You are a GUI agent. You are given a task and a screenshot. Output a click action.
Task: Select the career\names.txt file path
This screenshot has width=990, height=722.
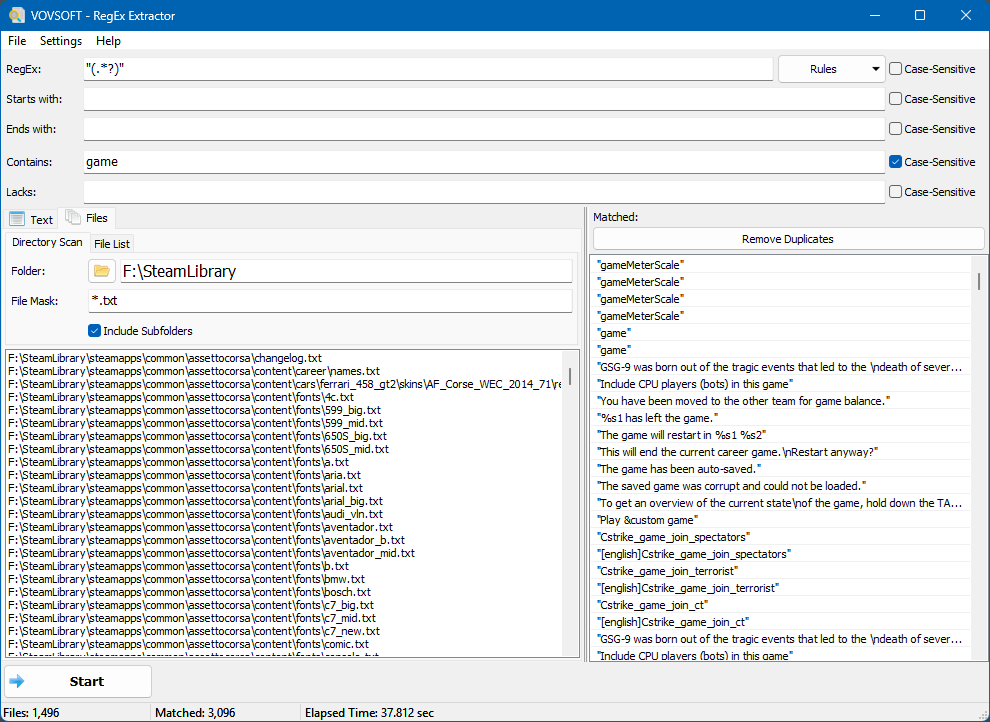[x=194, y=371]
